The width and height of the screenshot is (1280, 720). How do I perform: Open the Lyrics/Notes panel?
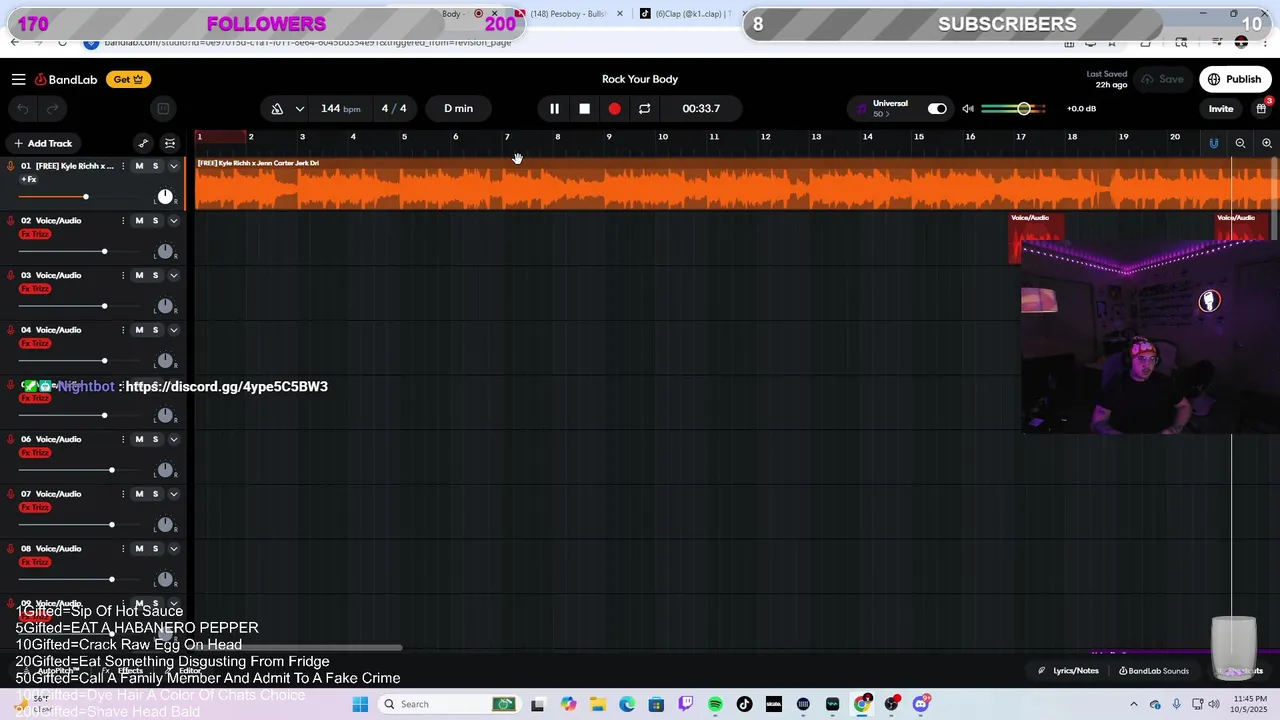pyautogui.click(x=1068, y=671)
